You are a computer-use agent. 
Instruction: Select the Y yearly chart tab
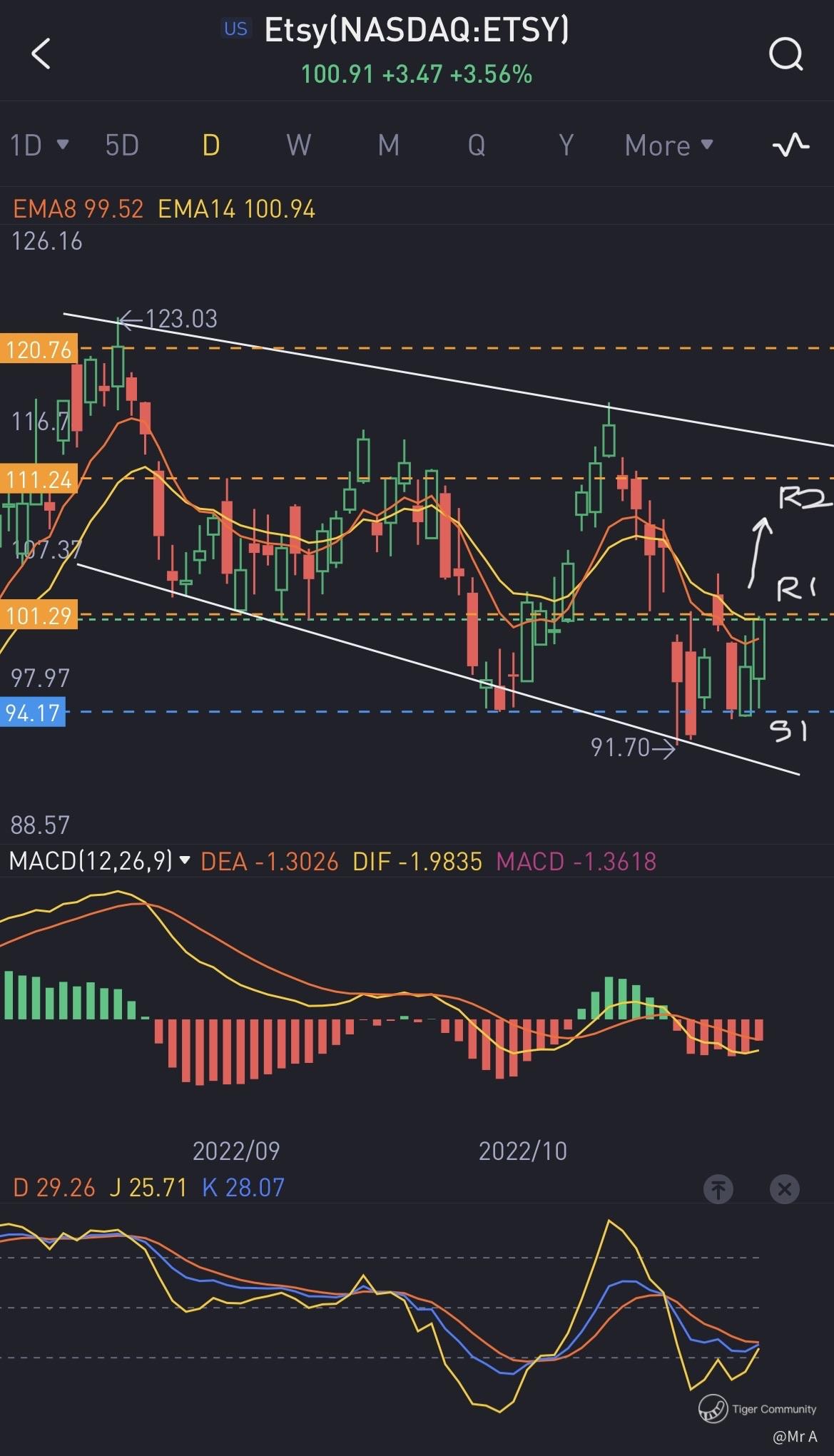click(x=566, y=146)
